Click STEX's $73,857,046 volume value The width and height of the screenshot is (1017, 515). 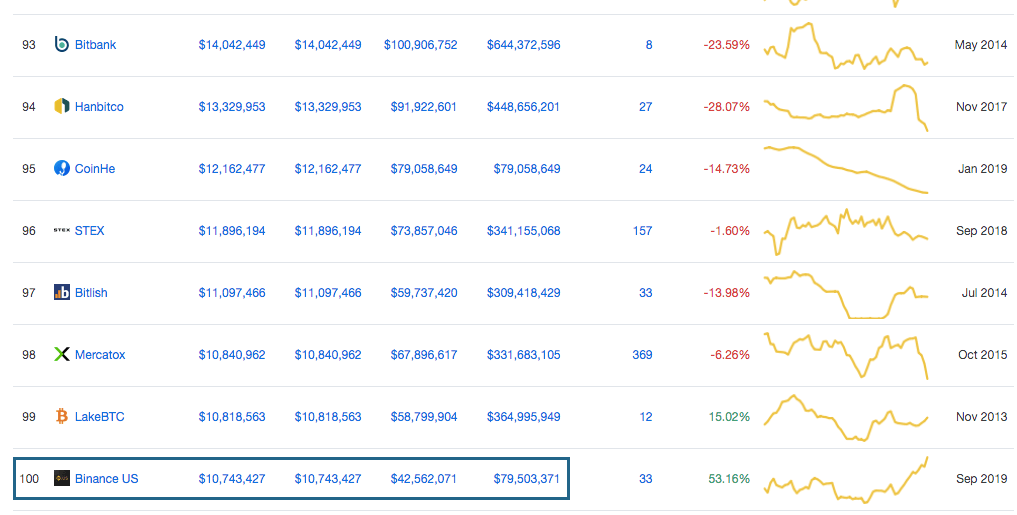click(x=424, y=230)
